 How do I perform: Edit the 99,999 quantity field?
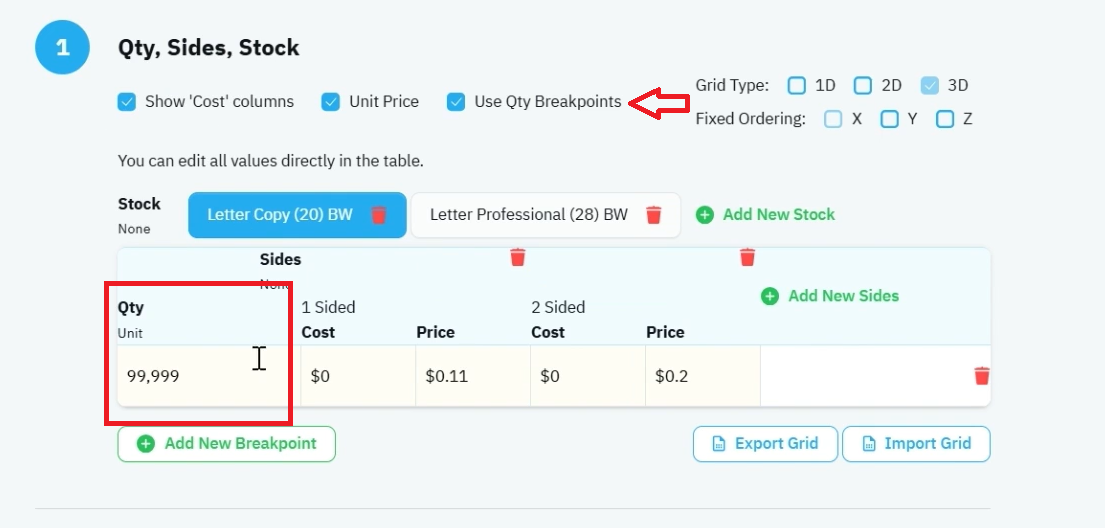209,376
